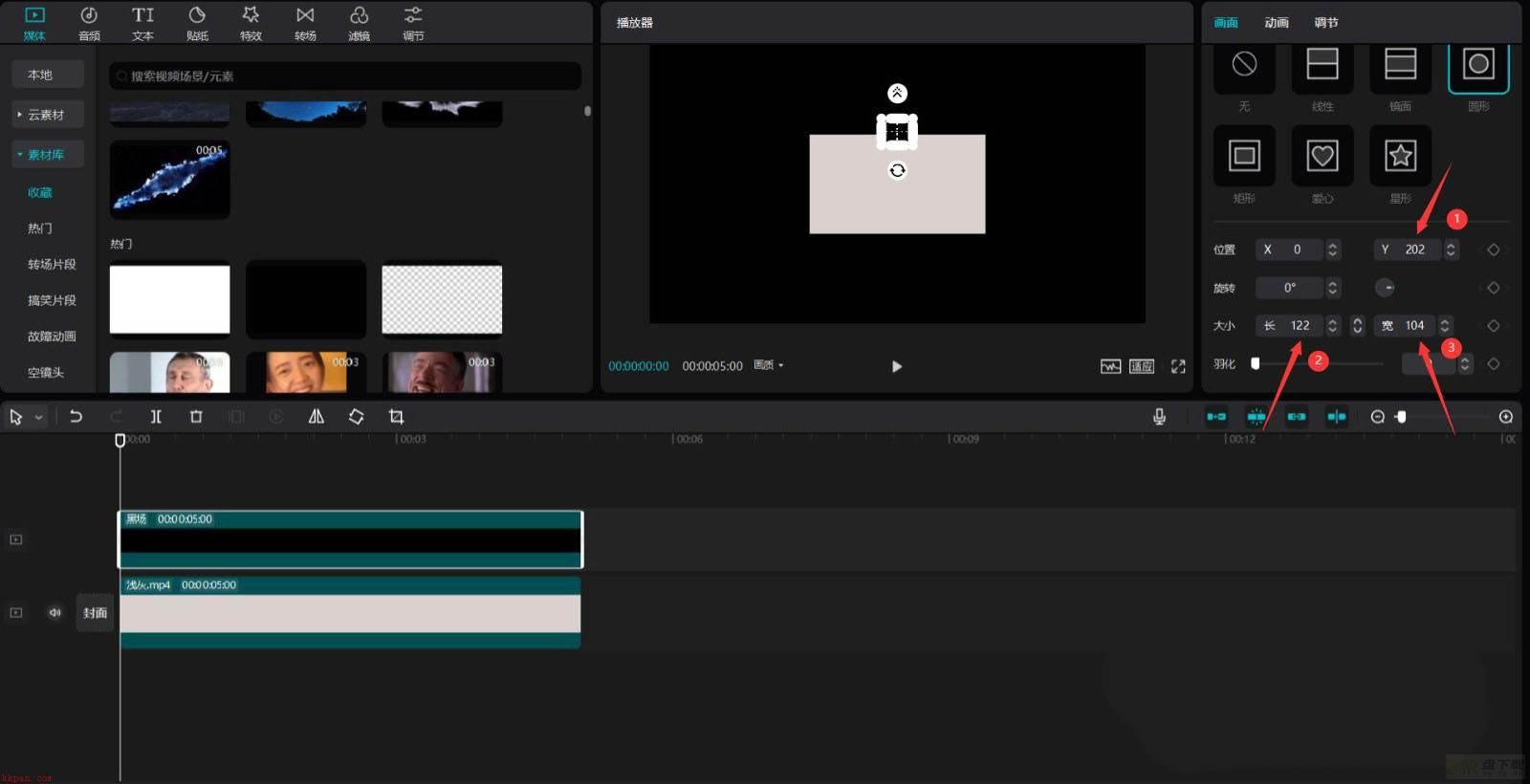Mute the main track audio

tap(55, 613)
